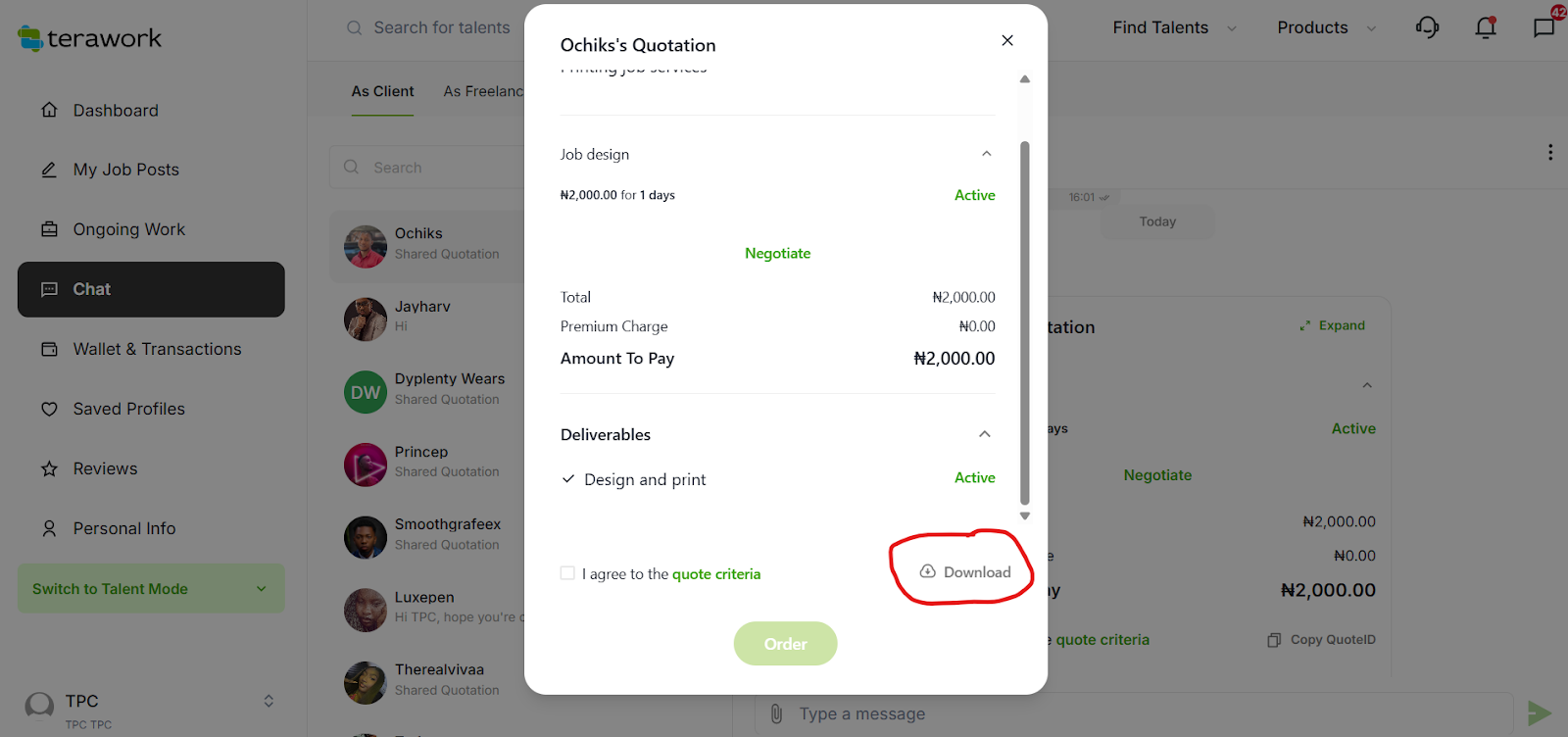Switch to the As Client tab
Viewport: 1568px width, 737px height.
click(x=382, y=91)
